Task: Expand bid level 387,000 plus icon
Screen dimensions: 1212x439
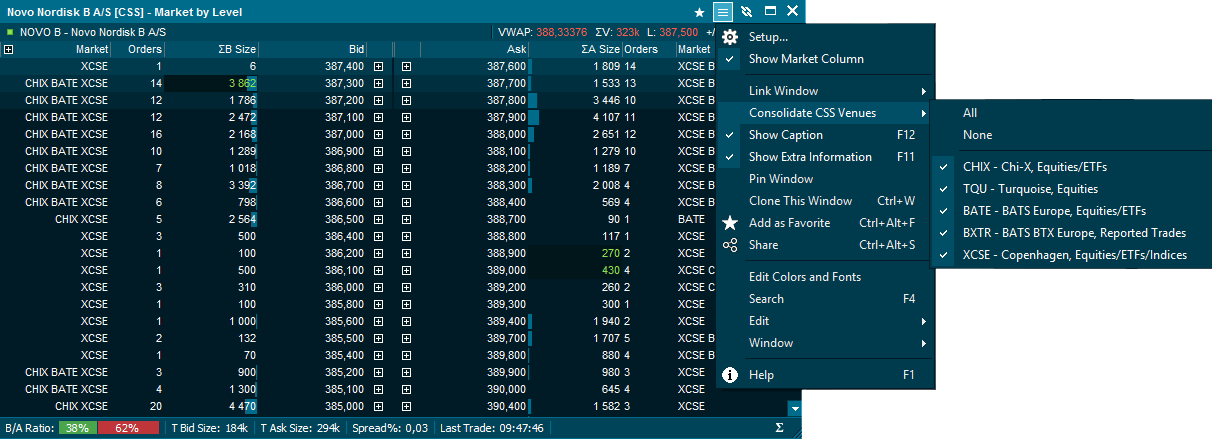Action: click(378, 134)
